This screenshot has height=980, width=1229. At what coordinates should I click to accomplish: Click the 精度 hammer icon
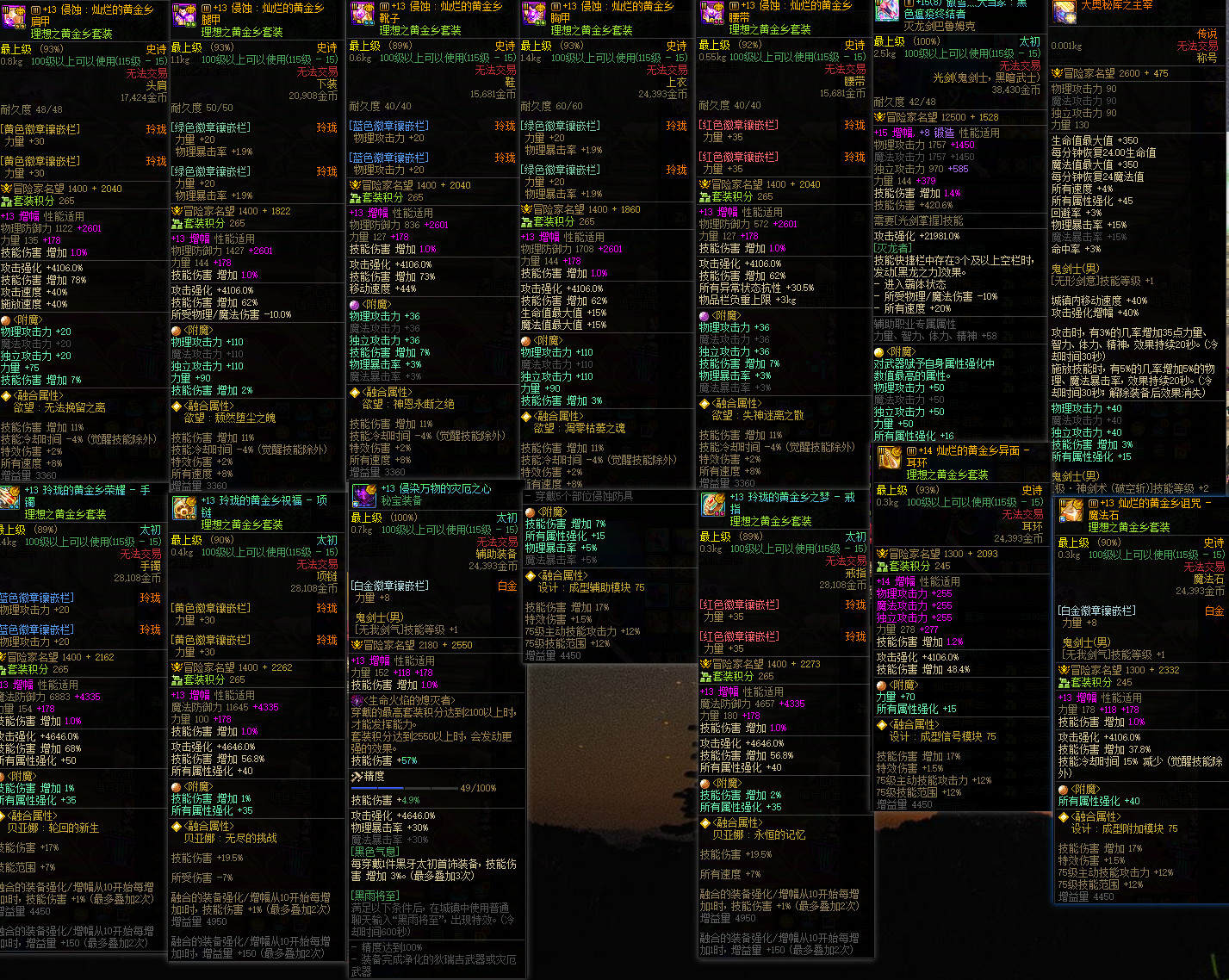[357, 776]
